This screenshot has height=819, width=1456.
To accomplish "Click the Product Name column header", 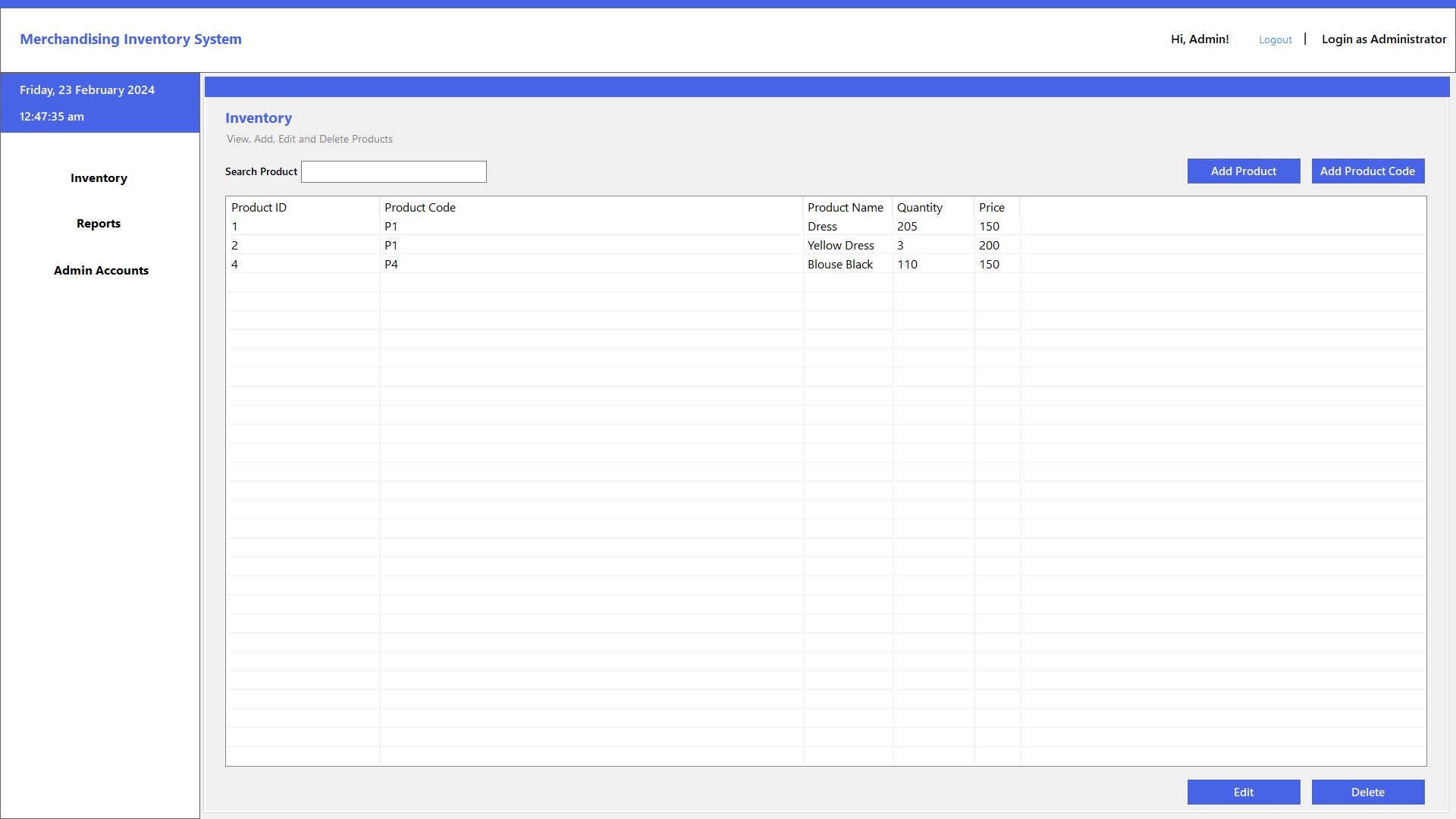I will pos(847,207).
